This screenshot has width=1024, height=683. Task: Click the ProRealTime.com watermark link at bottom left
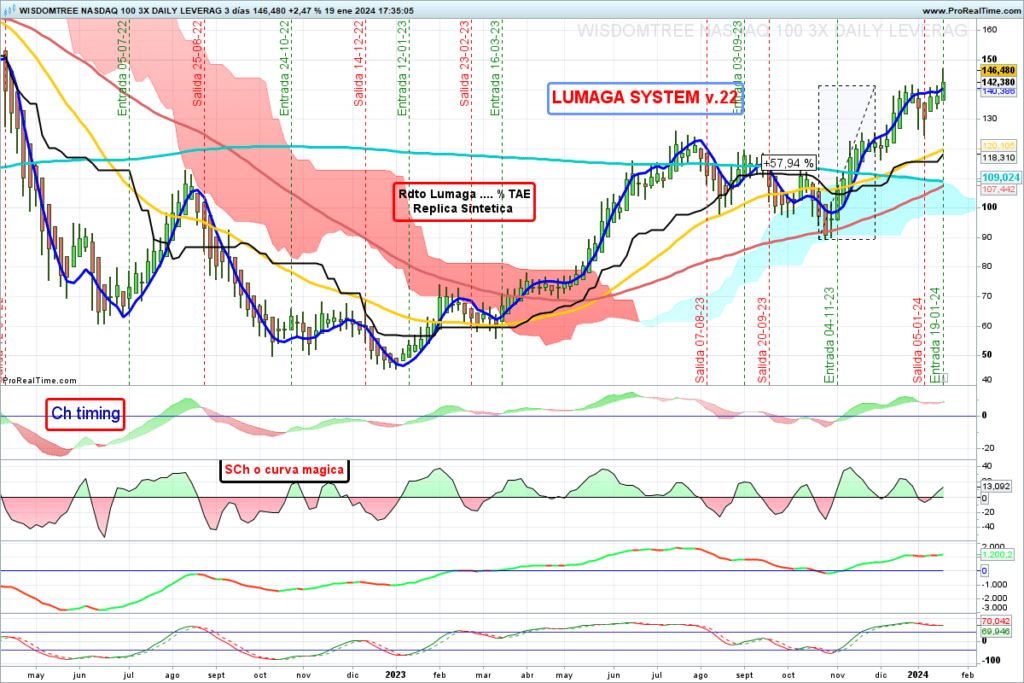pyautogui.click(x=39, y=380)
